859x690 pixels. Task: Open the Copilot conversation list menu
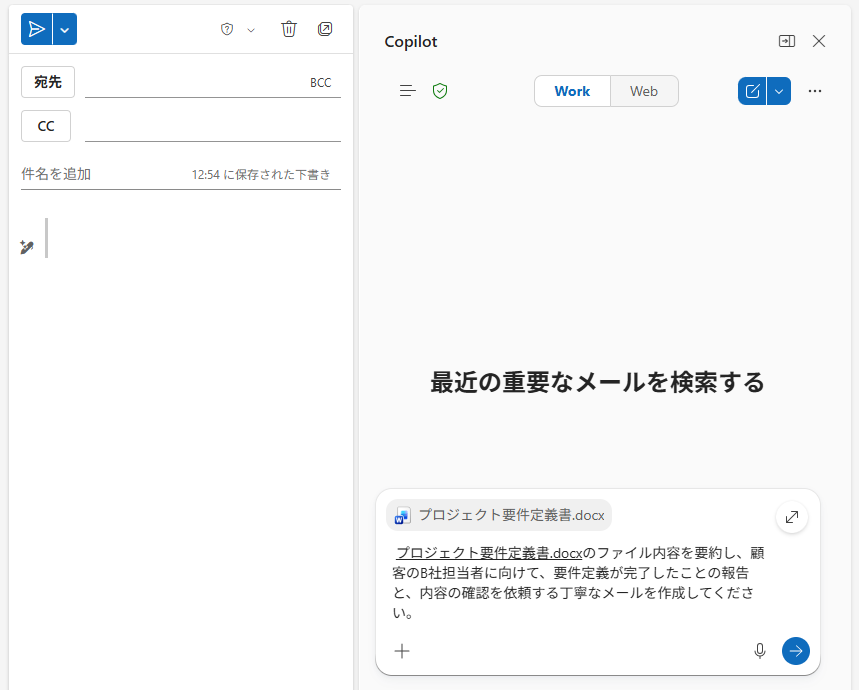click(408, 91)
